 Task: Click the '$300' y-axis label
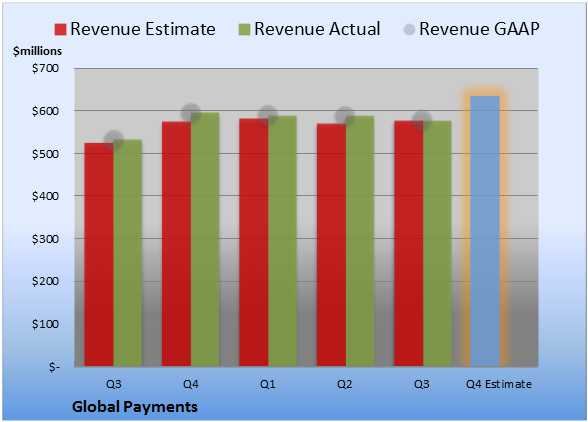[x=45, y=239]
